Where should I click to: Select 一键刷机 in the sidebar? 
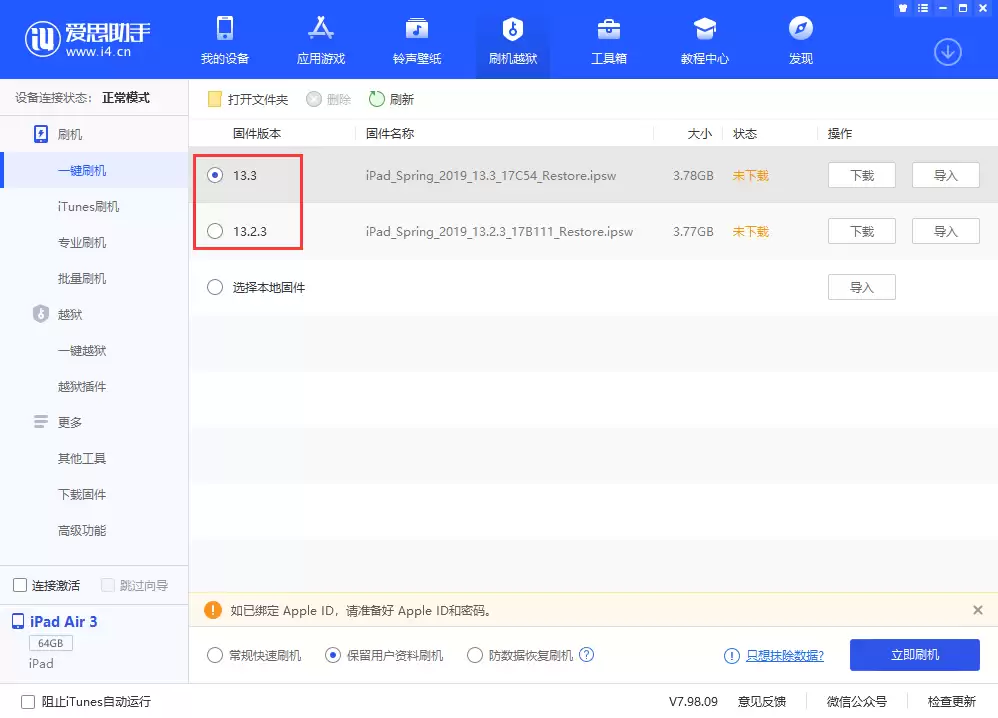(82, 171)
